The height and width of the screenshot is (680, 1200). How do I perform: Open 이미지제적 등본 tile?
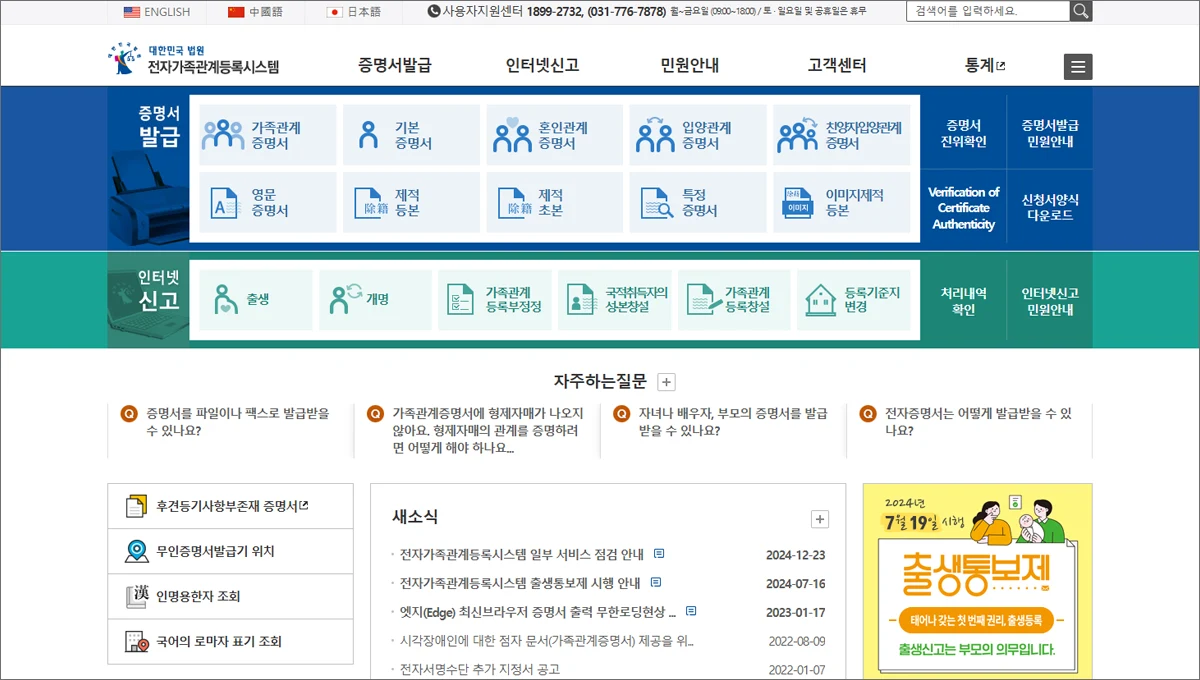(842, 203)
